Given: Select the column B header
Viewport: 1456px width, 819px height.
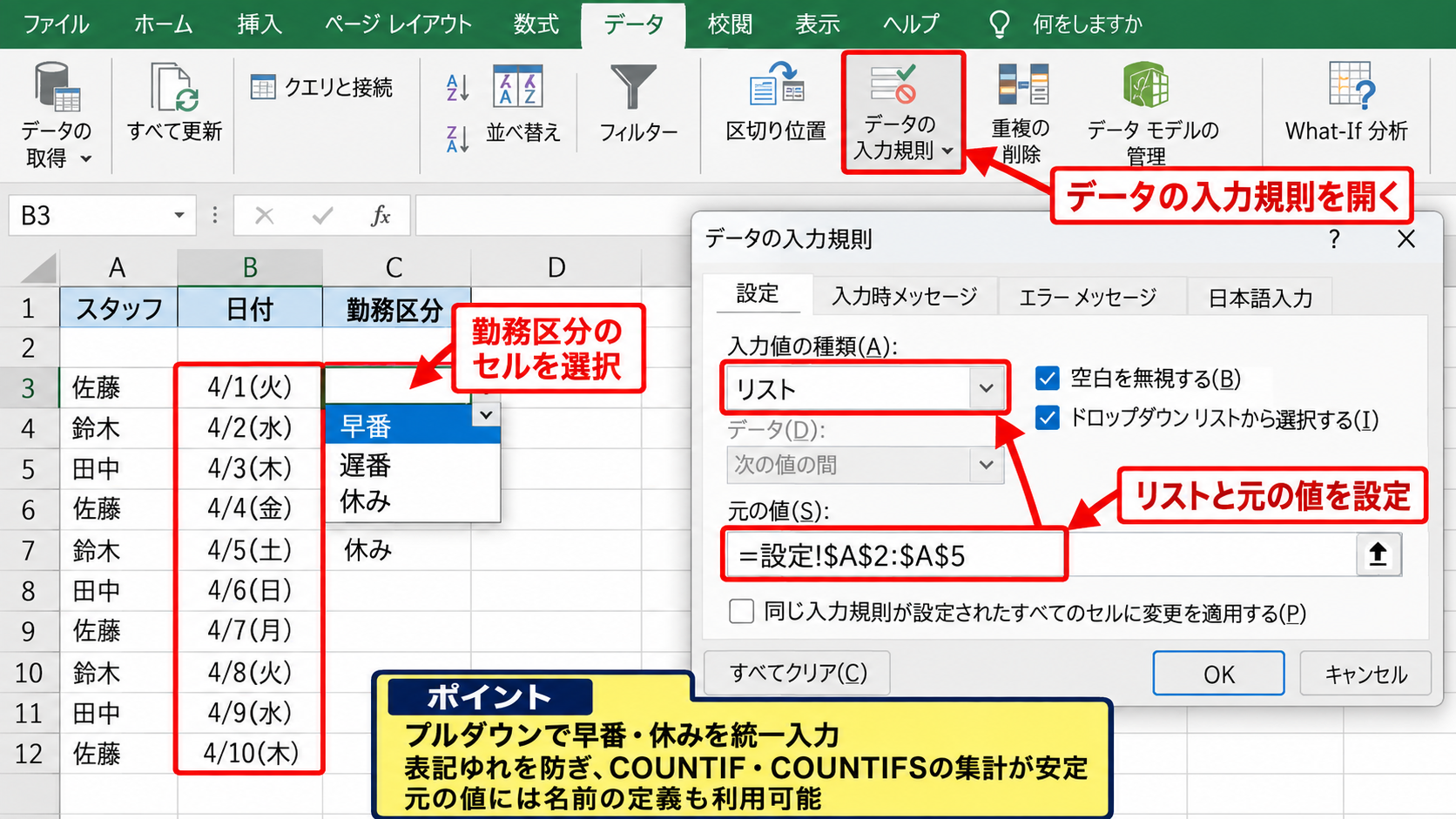Looking at the screenshot, I should coord(250,267).
